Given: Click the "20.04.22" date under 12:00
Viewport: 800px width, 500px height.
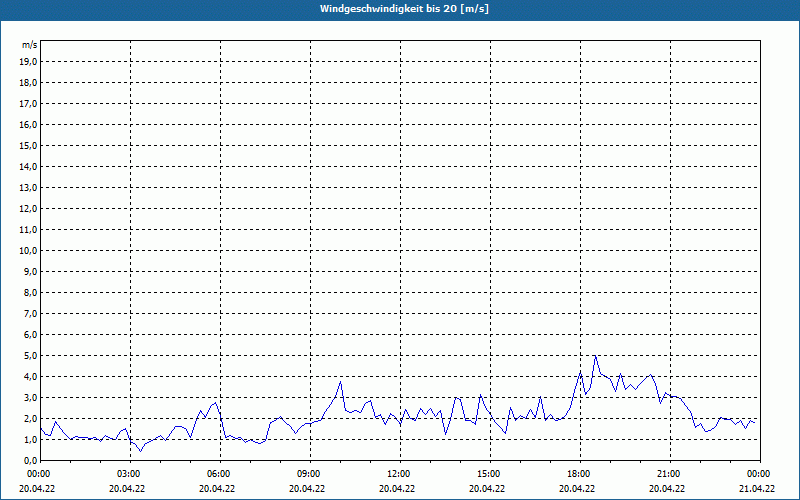Looking at the screenshot, I should (x=397, y=489).
